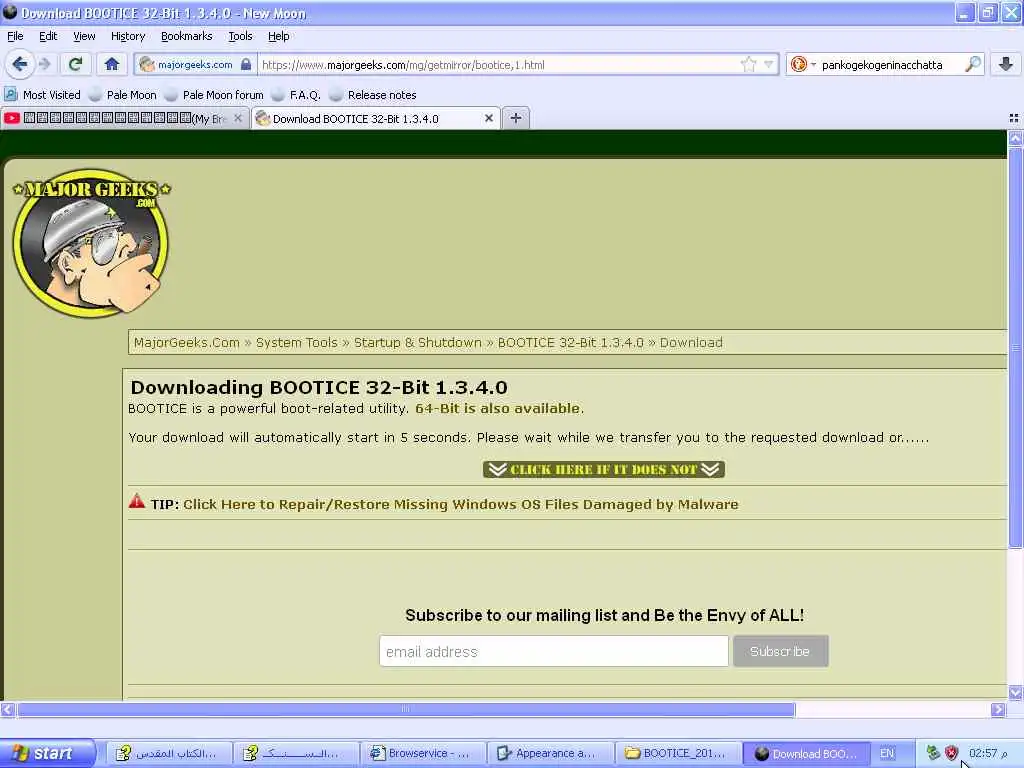Screen dimensions: 1024x768
Task: Open the Help menu
Action: [x=279, y=36]
